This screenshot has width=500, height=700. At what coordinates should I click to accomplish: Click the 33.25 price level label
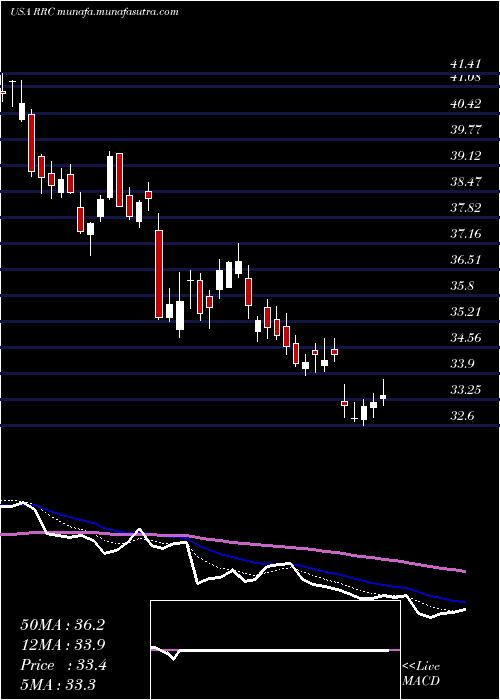point(465,390)
